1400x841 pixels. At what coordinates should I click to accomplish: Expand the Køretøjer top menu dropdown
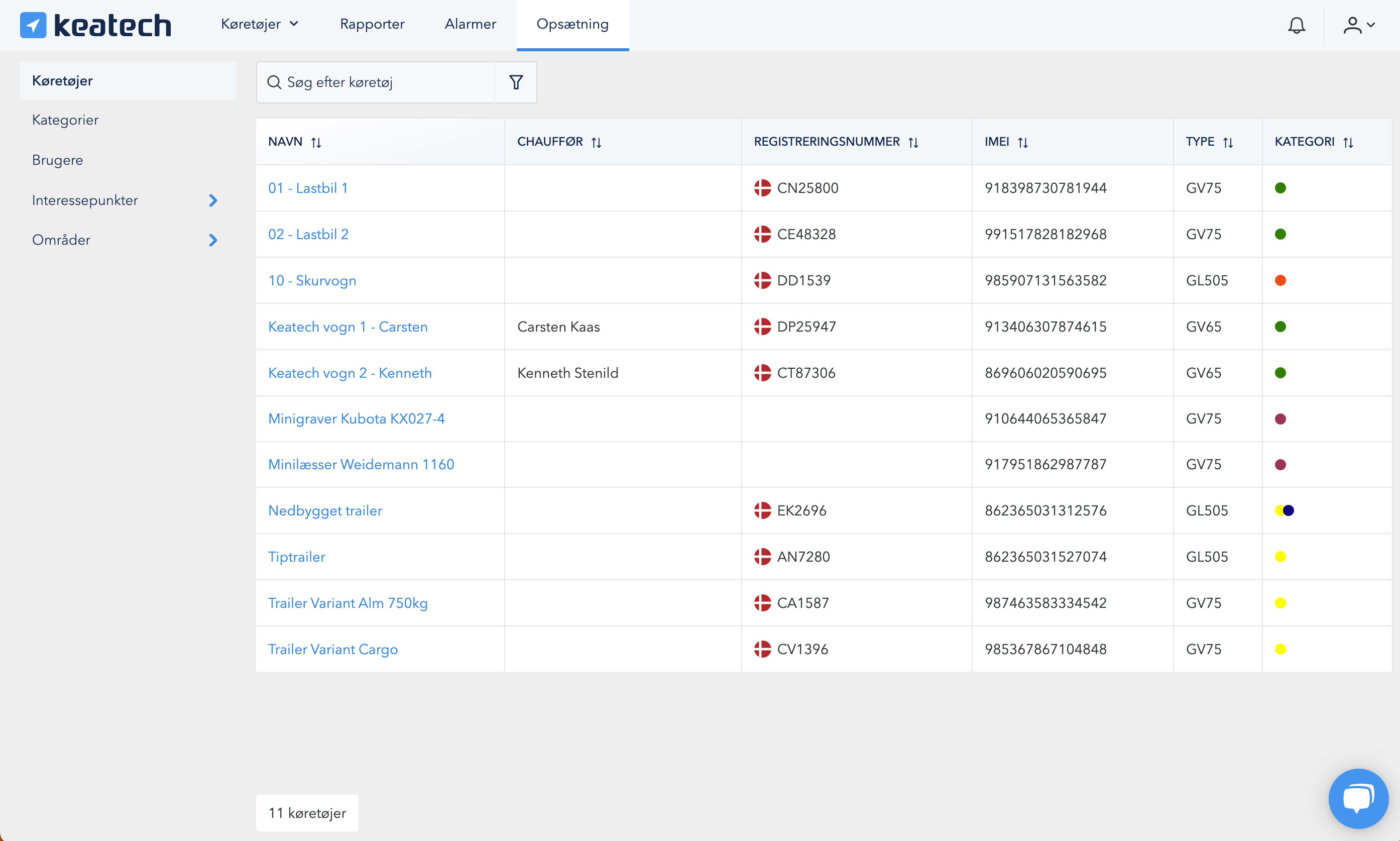click(x=260, y=25)
